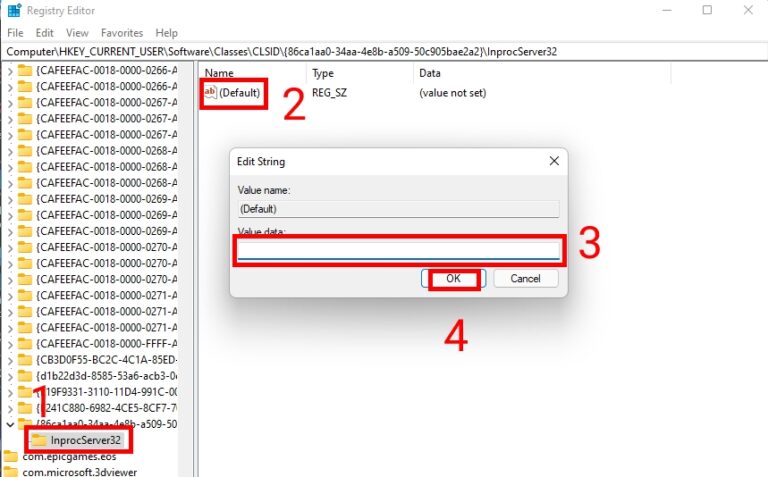This screenshot has width=768, height=477.
Task: Close the Edit String dialog with X
Action: [x=553, y=161]
